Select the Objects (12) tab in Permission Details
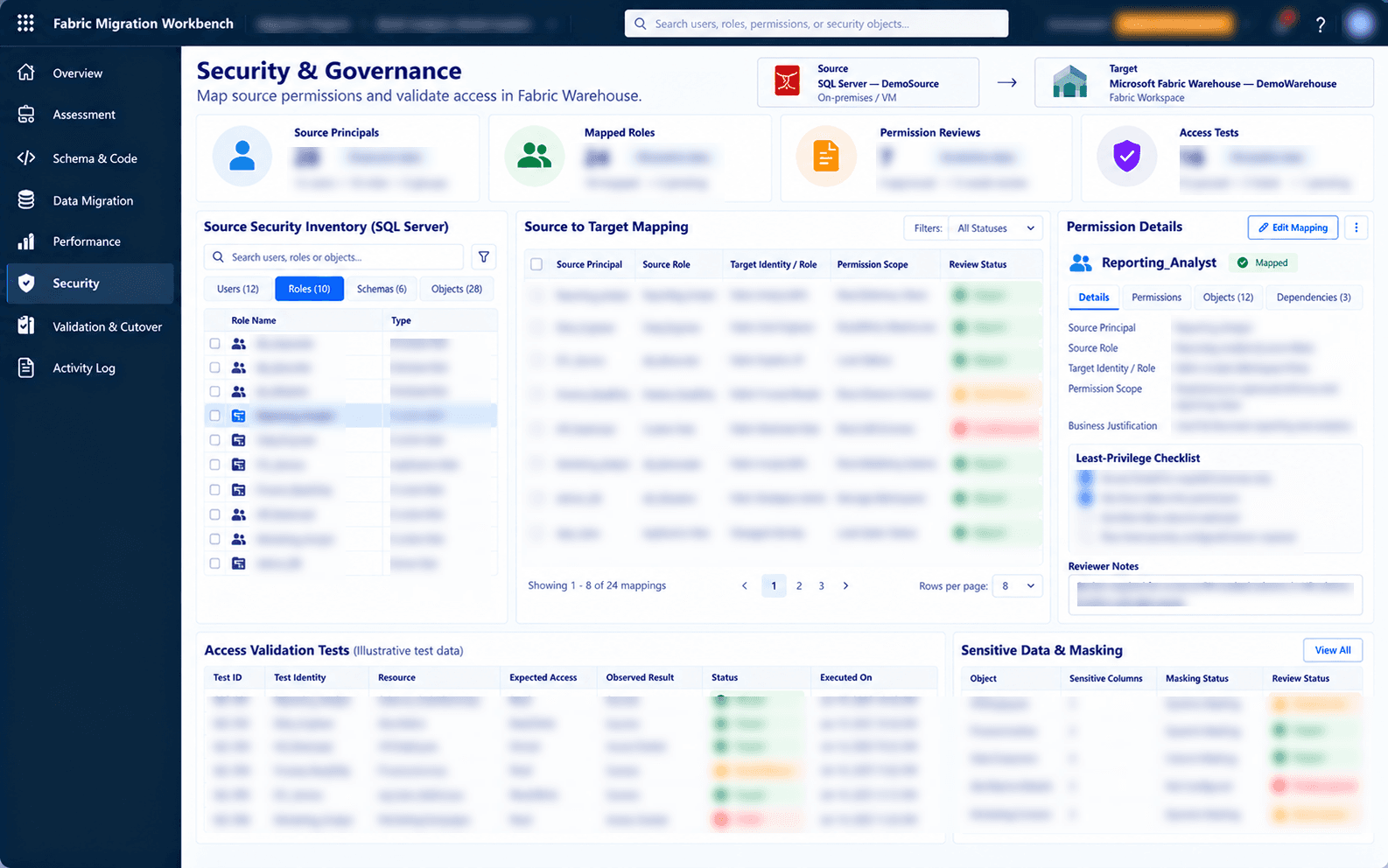Screen dimensions: 1388x868 (1228, 297)
